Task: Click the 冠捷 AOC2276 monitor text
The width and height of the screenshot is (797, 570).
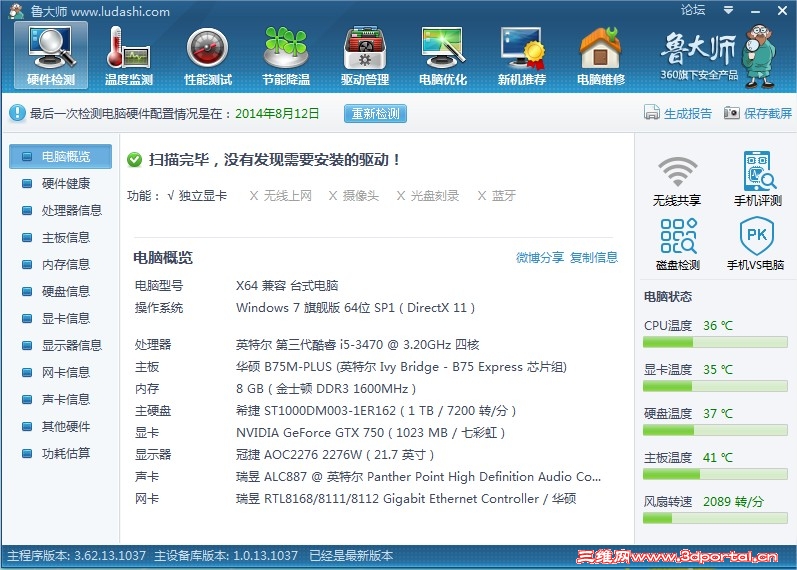Action: coord(335,455)
